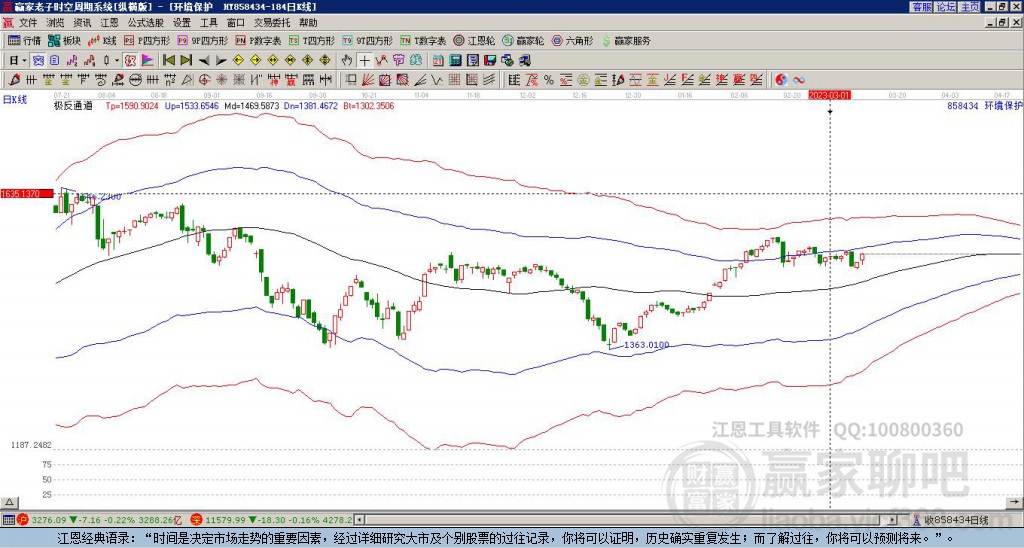Open the 文件 menu
The height and width of the screenshot is (548, 1024).
coord(28,23)
